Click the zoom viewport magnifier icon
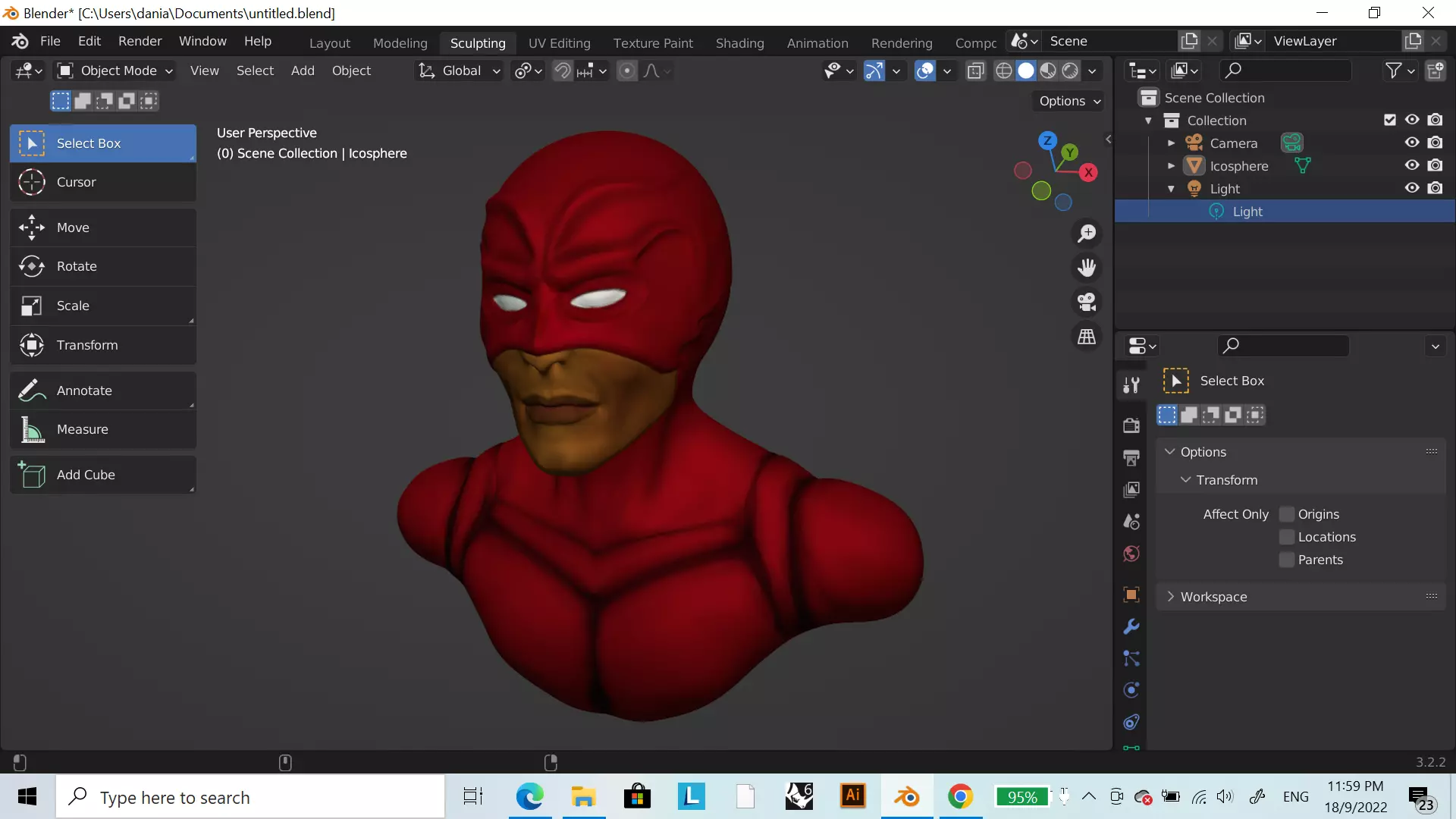The image size is (1456, 819). tap(1087, 233)
